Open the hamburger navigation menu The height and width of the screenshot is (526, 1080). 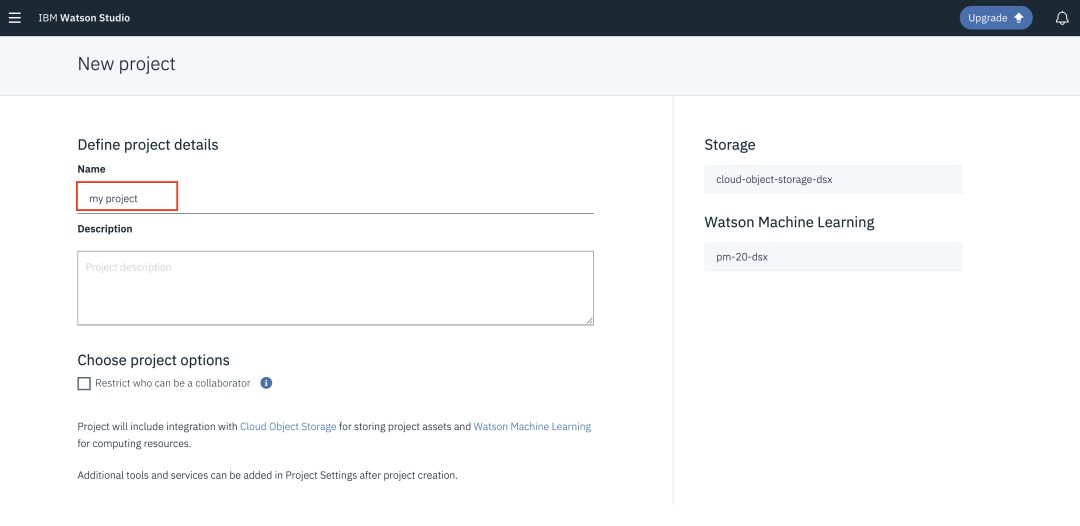[x=14, y=18]
